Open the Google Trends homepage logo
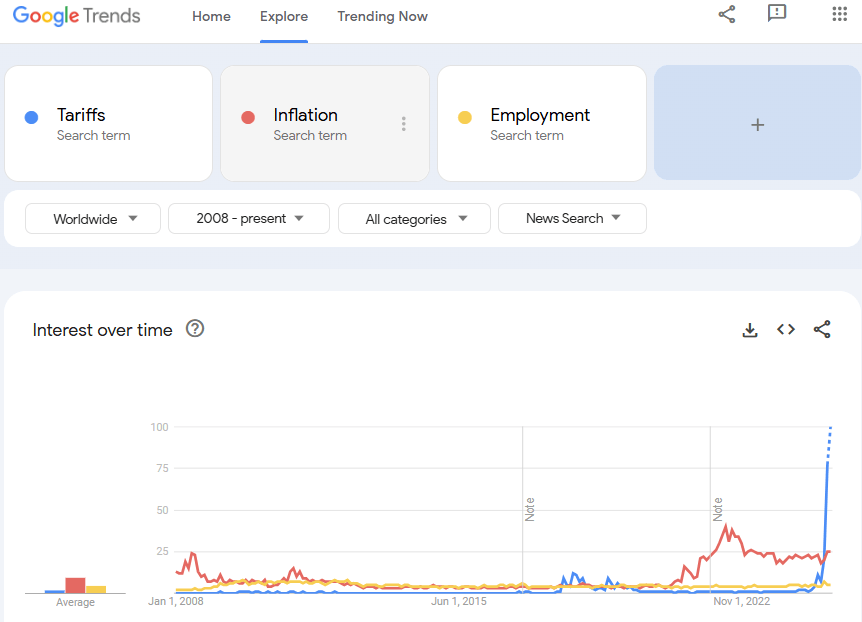Viewport: 862px width, 622px height. 76,15
